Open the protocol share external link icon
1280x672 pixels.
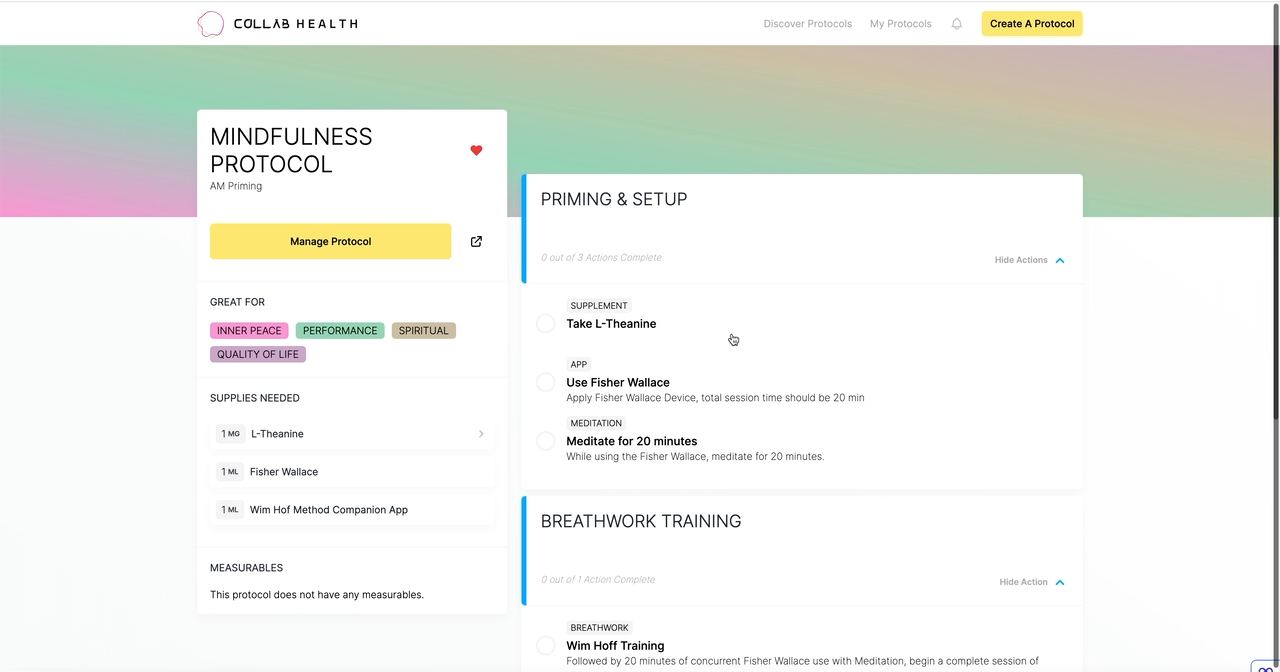[476, 242]
